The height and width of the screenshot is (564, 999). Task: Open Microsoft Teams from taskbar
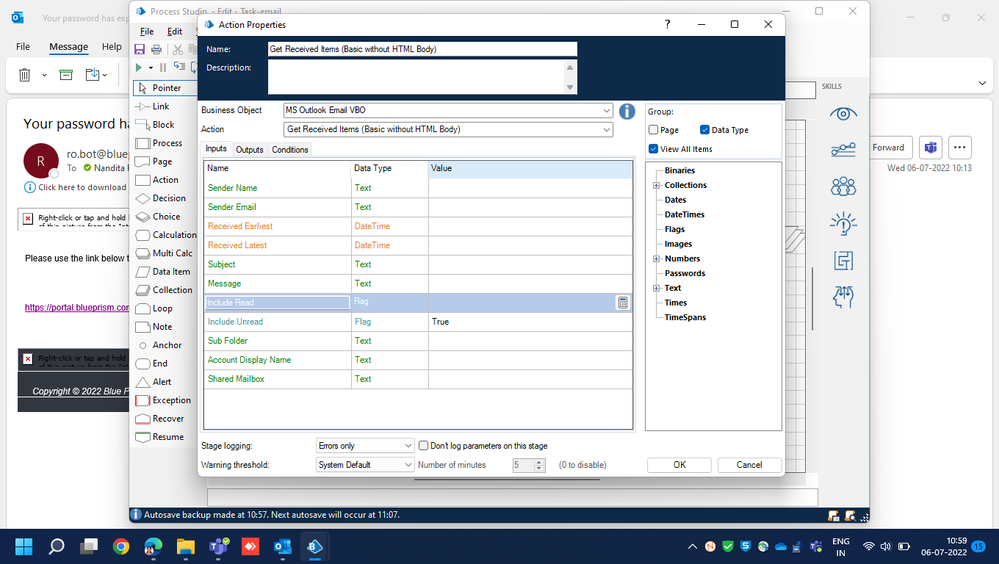pos(217,546)
